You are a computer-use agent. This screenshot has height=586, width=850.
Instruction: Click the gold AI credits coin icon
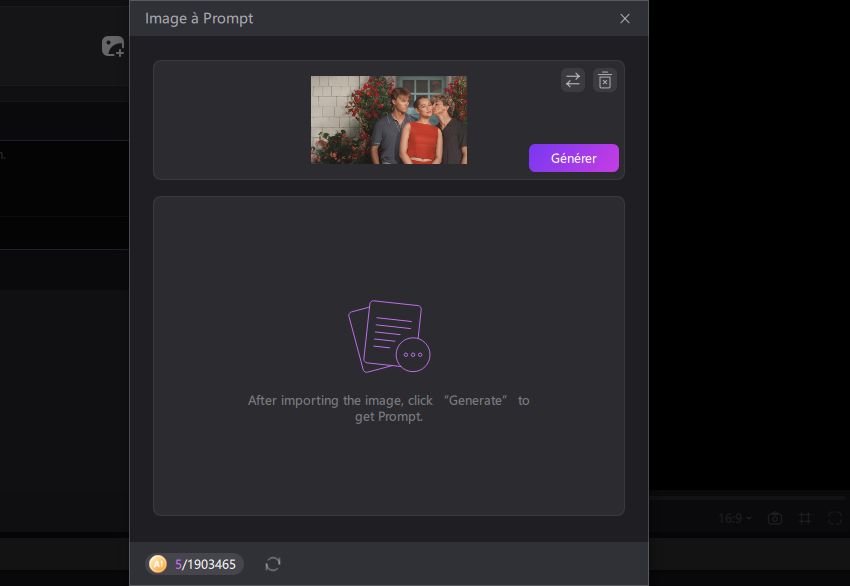158,564
